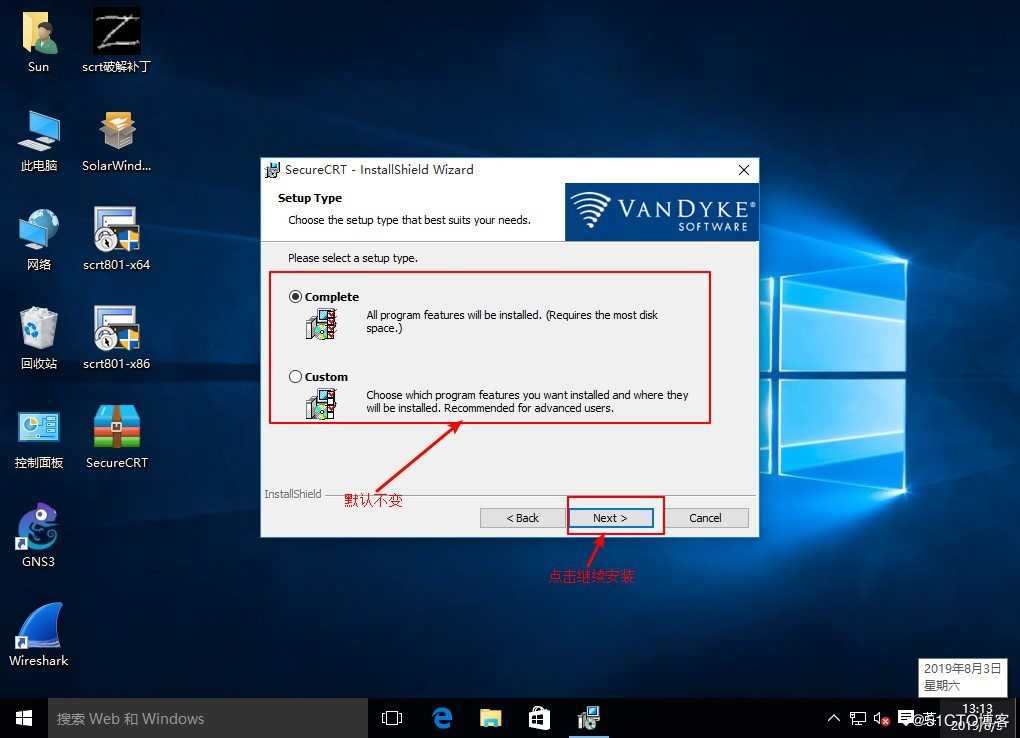Close the InstallShield Wizard window
Image resolution: width=1020 pixels, height=738 pixels.
point(744,170)
